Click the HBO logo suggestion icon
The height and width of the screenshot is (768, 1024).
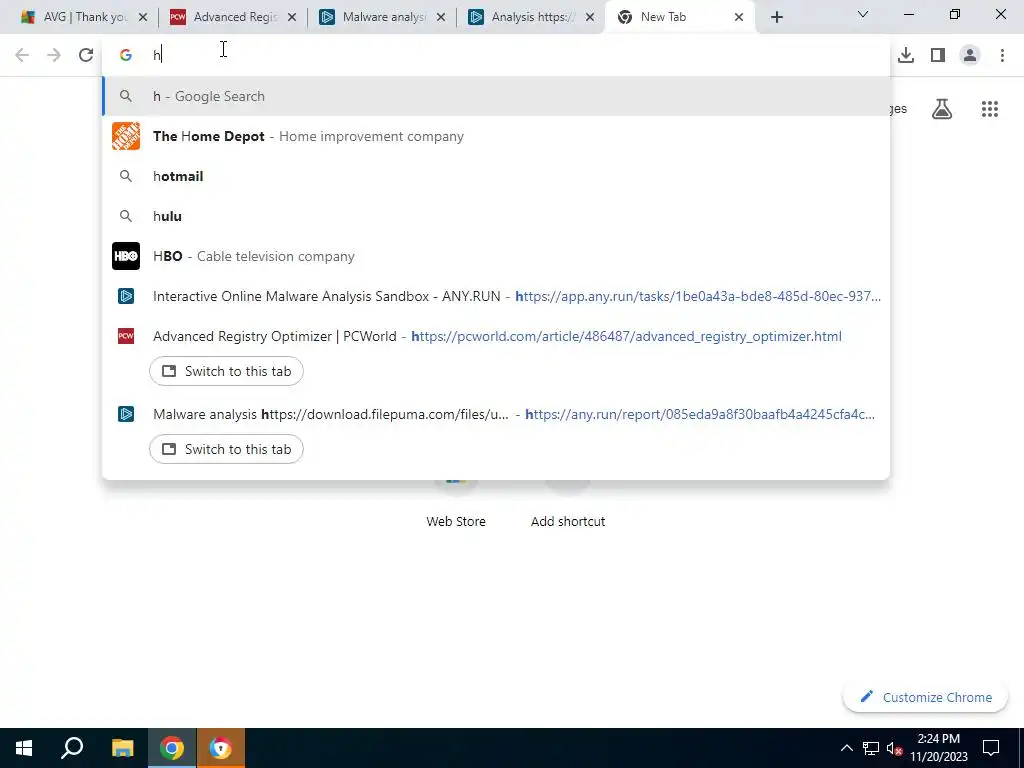click(x=126, y=256)
